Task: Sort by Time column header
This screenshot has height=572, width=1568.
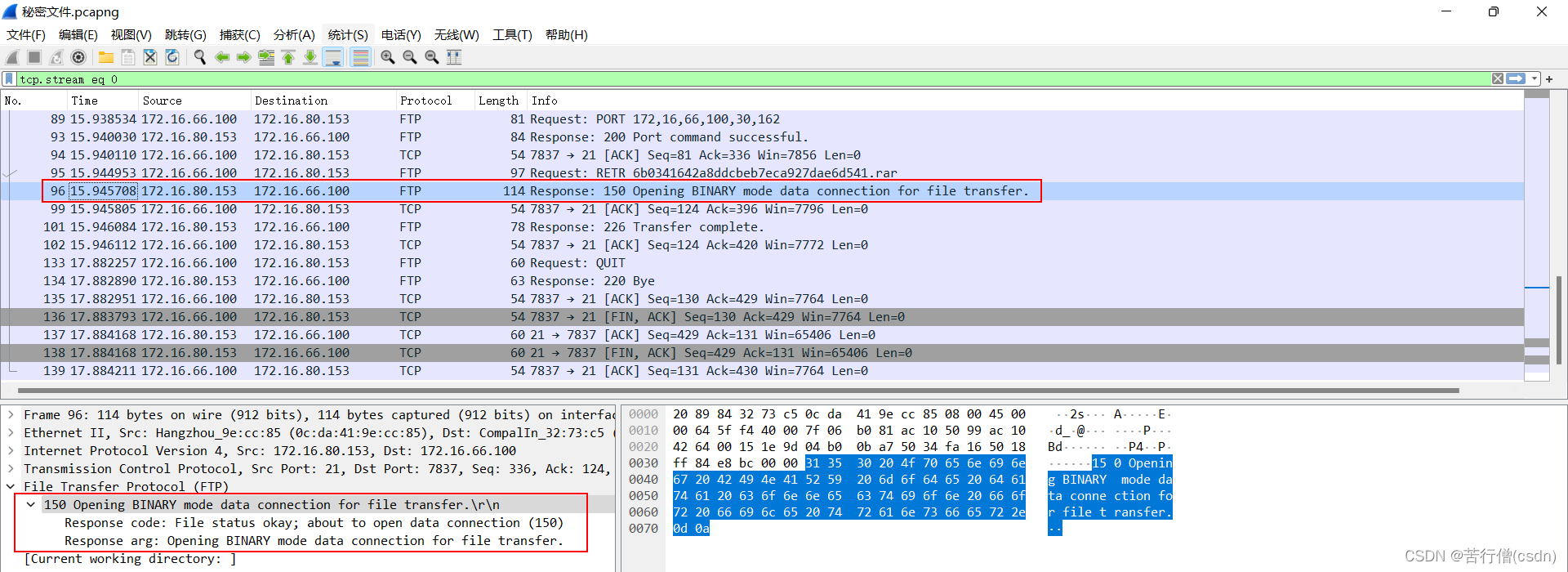Action: click(x=102, y=101)
